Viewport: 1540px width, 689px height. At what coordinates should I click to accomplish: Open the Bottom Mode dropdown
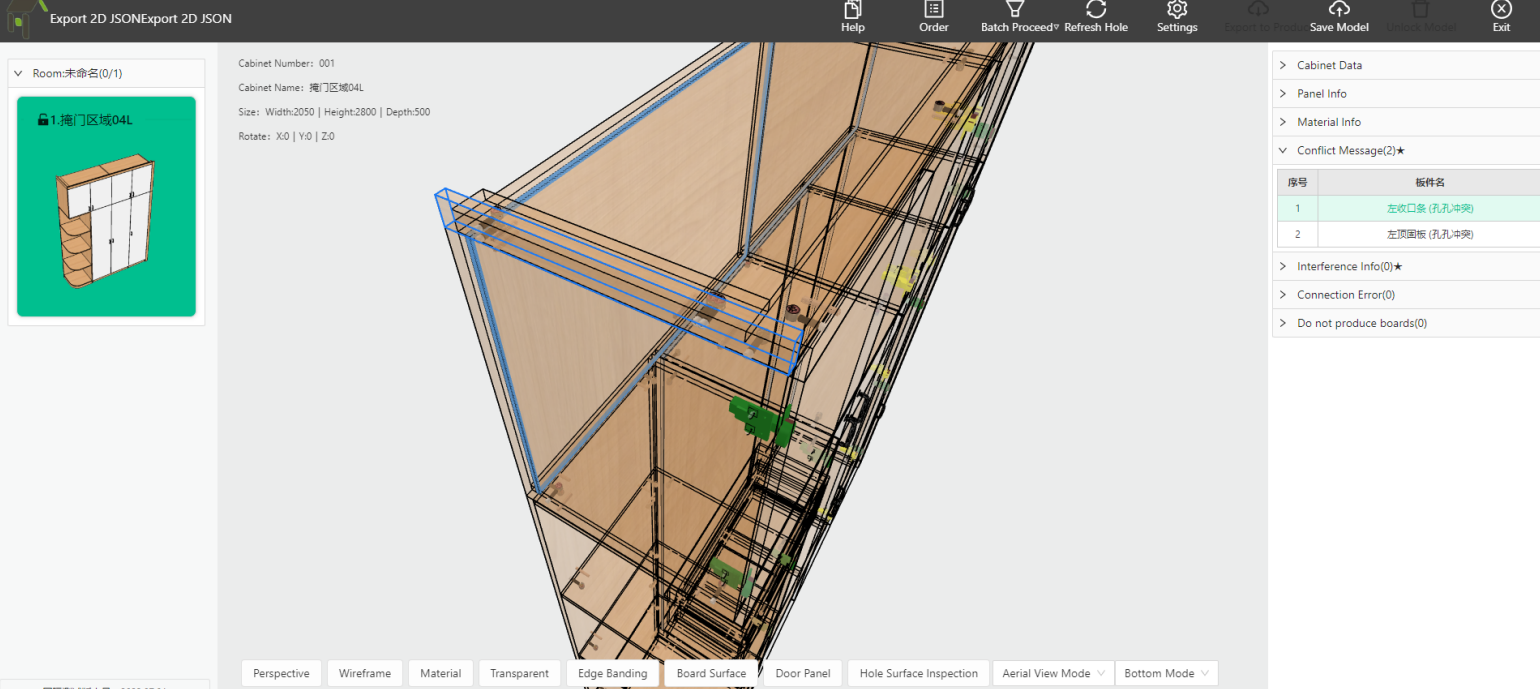[1166, 673]
